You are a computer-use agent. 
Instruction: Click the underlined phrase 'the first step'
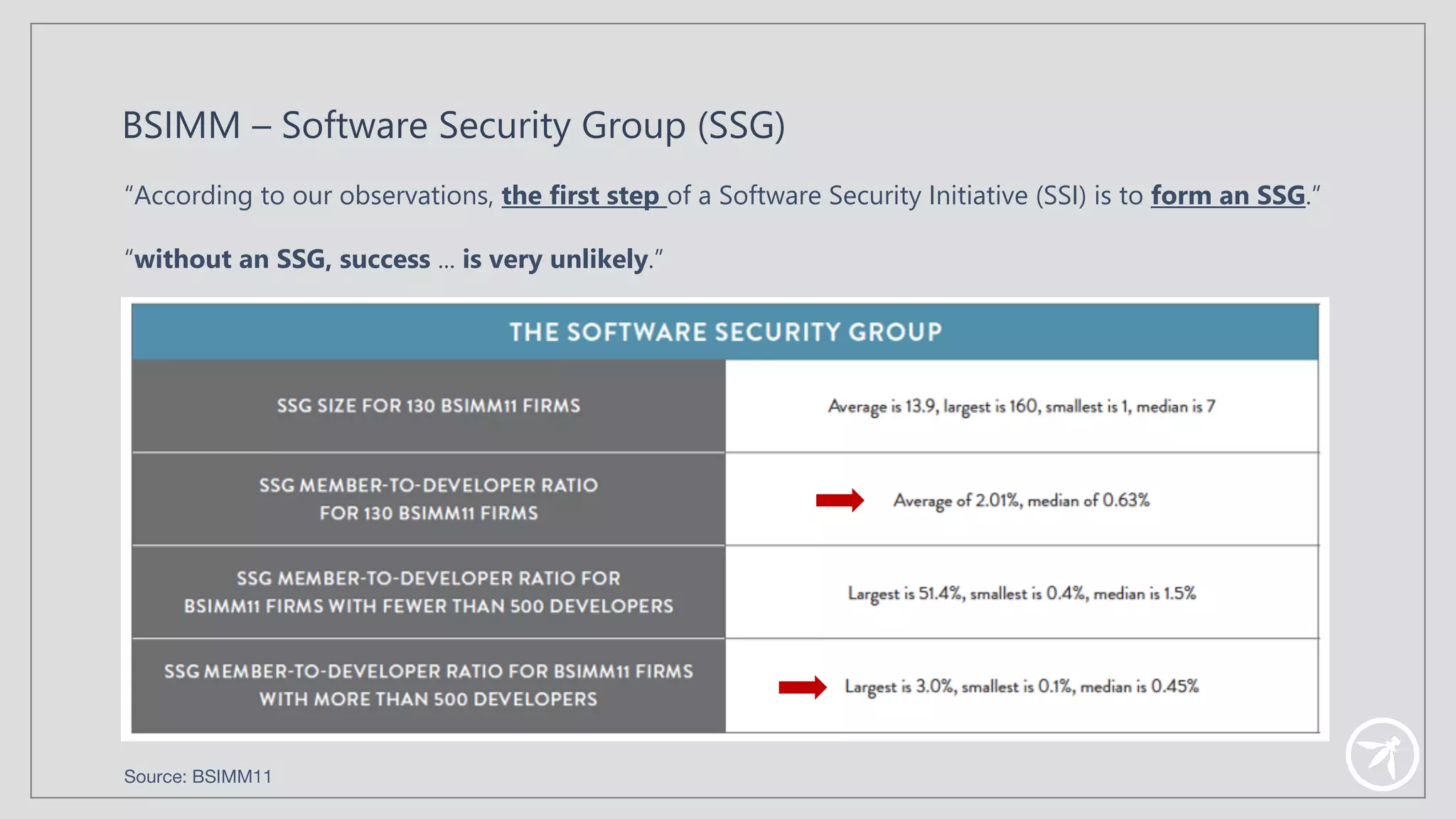[580, 196]
